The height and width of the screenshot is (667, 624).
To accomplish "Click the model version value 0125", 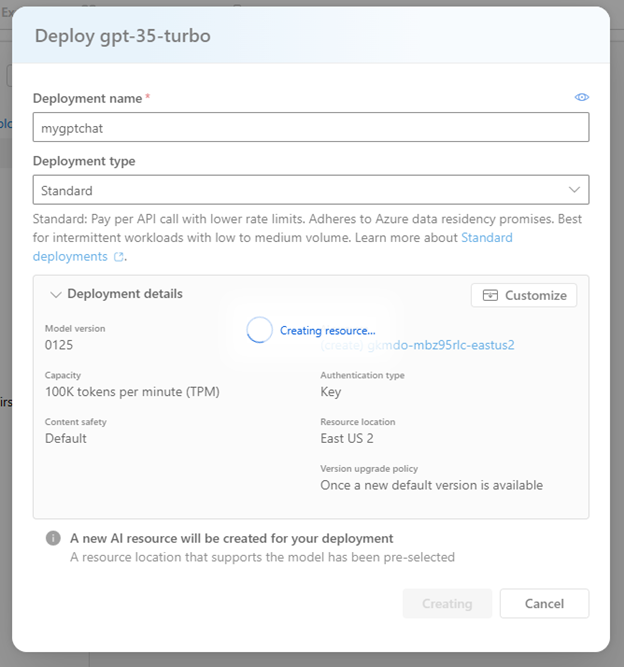I will point(59,345).
